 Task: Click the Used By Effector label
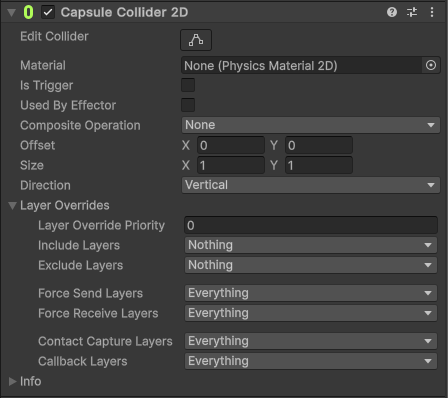click(68, 105)
